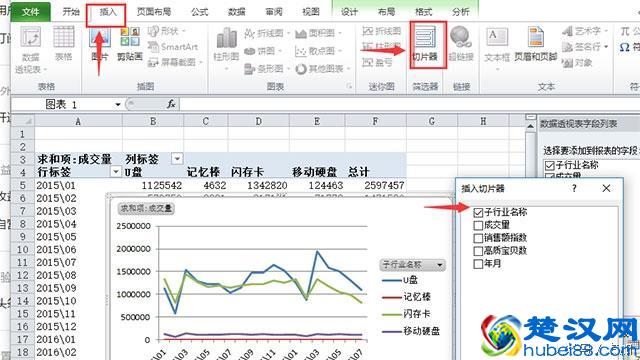Click the PivotTable (数据透视表) icon
Viewport: 640px width, 360px height.
coord(31,50)
